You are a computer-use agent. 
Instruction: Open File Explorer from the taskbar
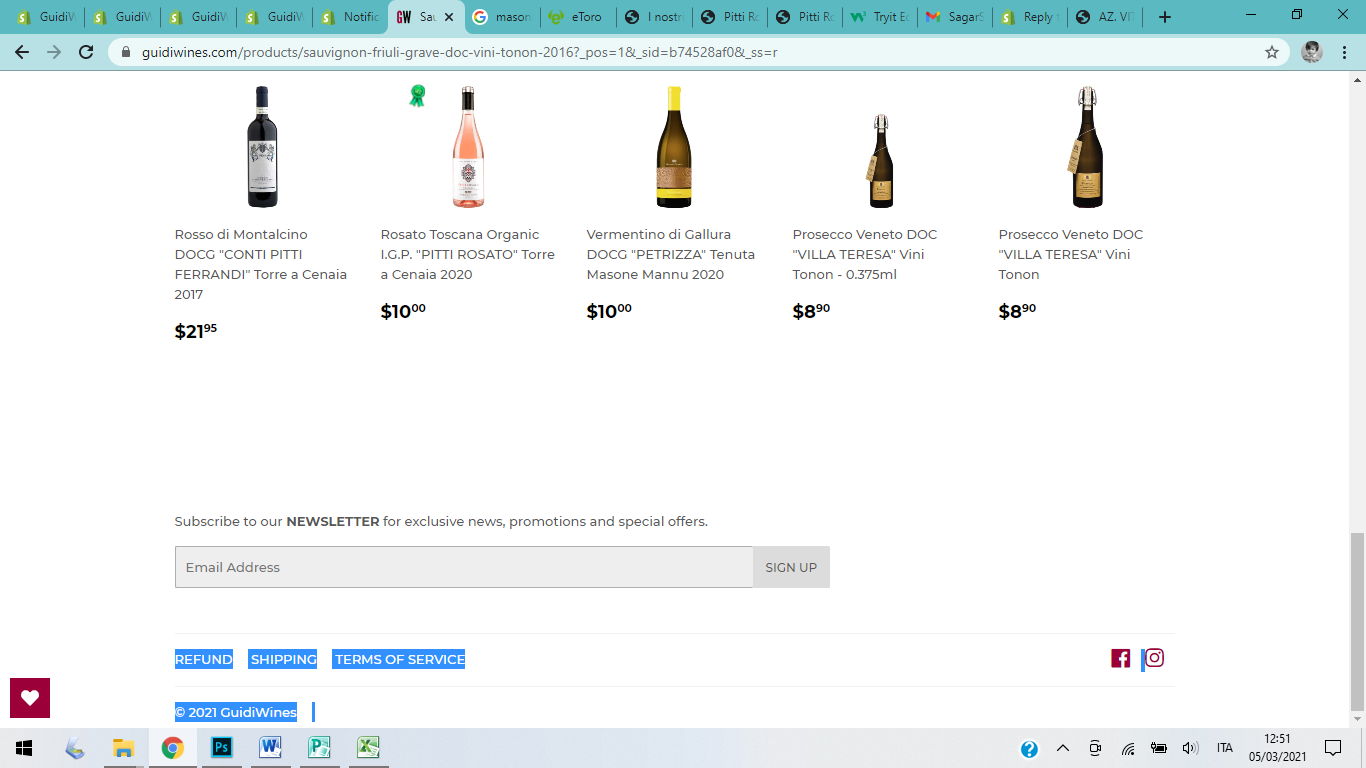coord(123,748)
